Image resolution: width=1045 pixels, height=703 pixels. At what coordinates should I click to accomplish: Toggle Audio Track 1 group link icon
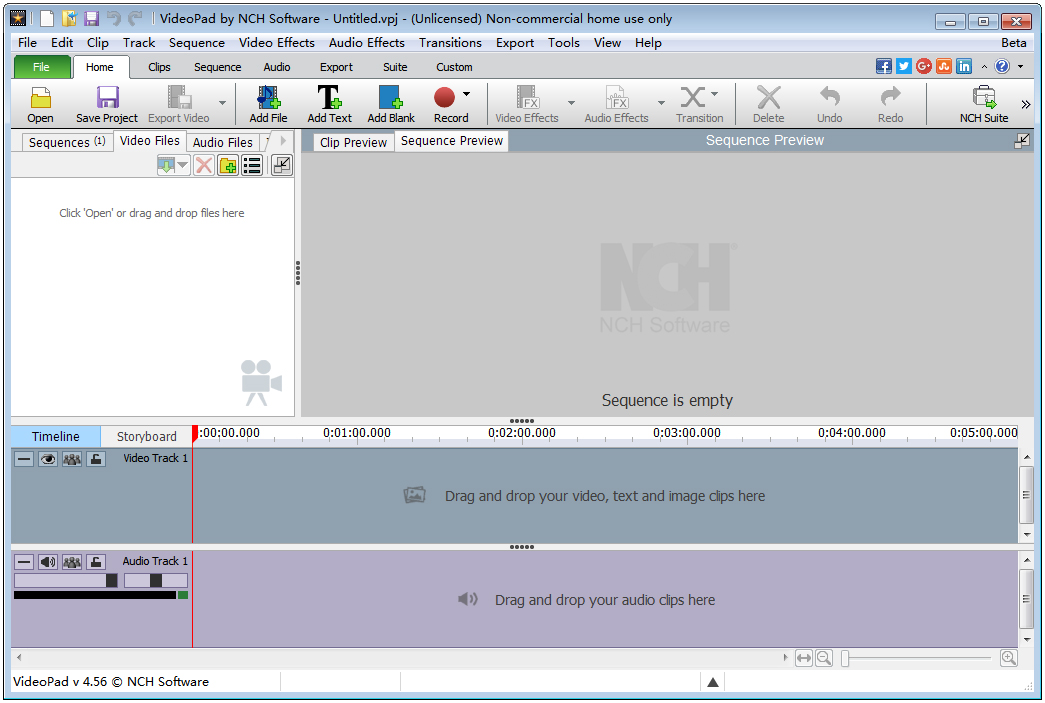pos(72,562)
